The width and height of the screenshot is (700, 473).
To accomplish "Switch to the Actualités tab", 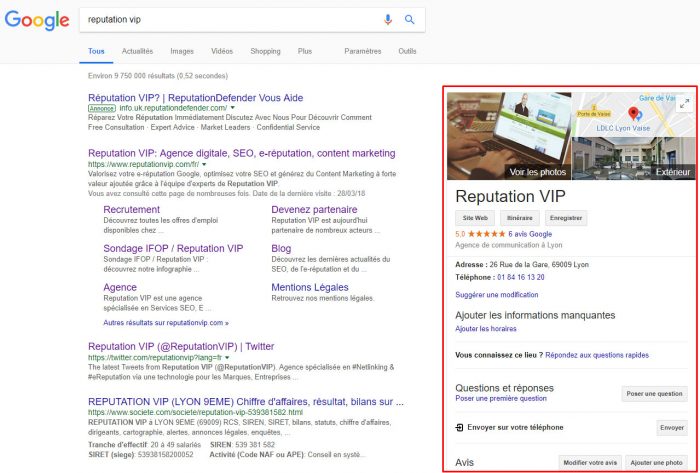I will pyautogui.click(x=138, y=51).
